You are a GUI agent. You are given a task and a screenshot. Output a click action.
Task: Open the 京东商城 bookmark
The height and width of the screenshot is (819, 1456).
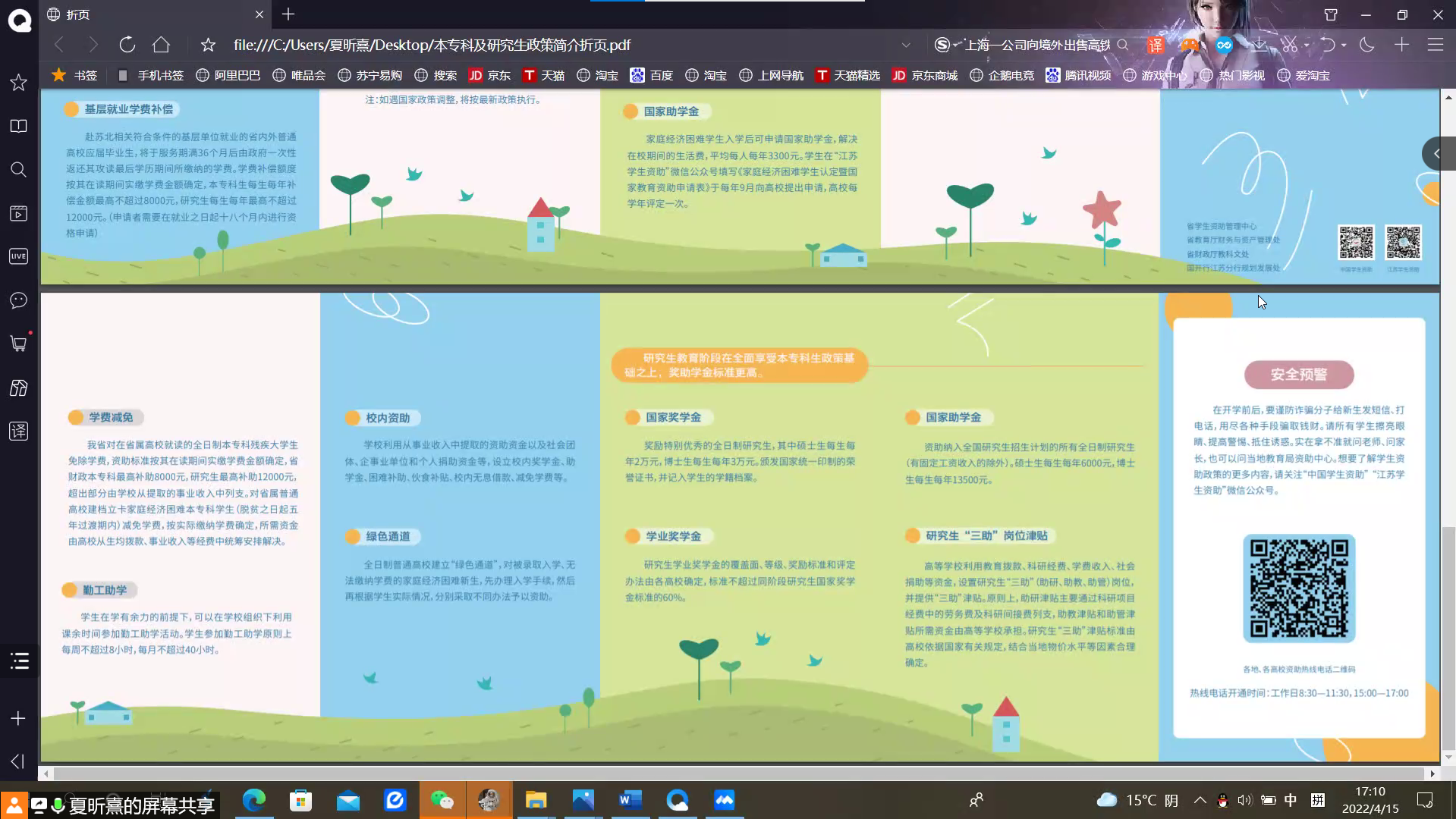(x=925, y=75)
